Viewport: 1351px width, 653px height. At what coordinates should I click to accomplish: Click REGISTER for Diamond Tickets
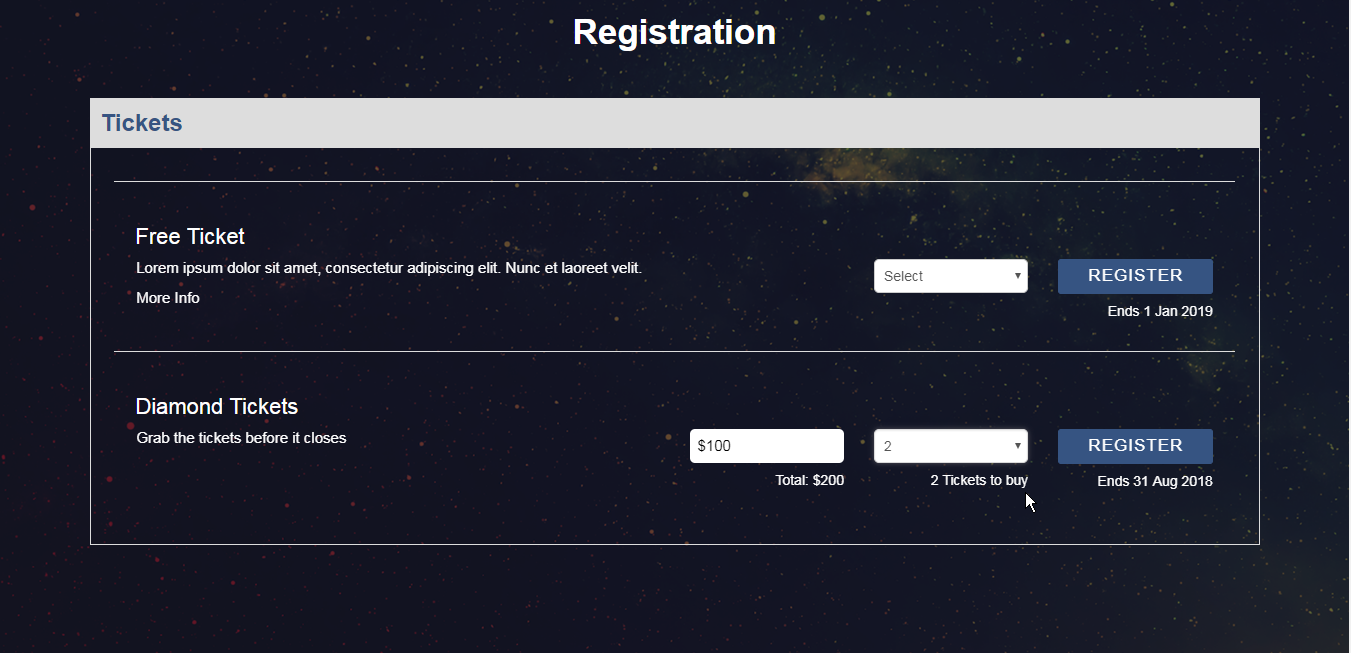pos(1135,446)
